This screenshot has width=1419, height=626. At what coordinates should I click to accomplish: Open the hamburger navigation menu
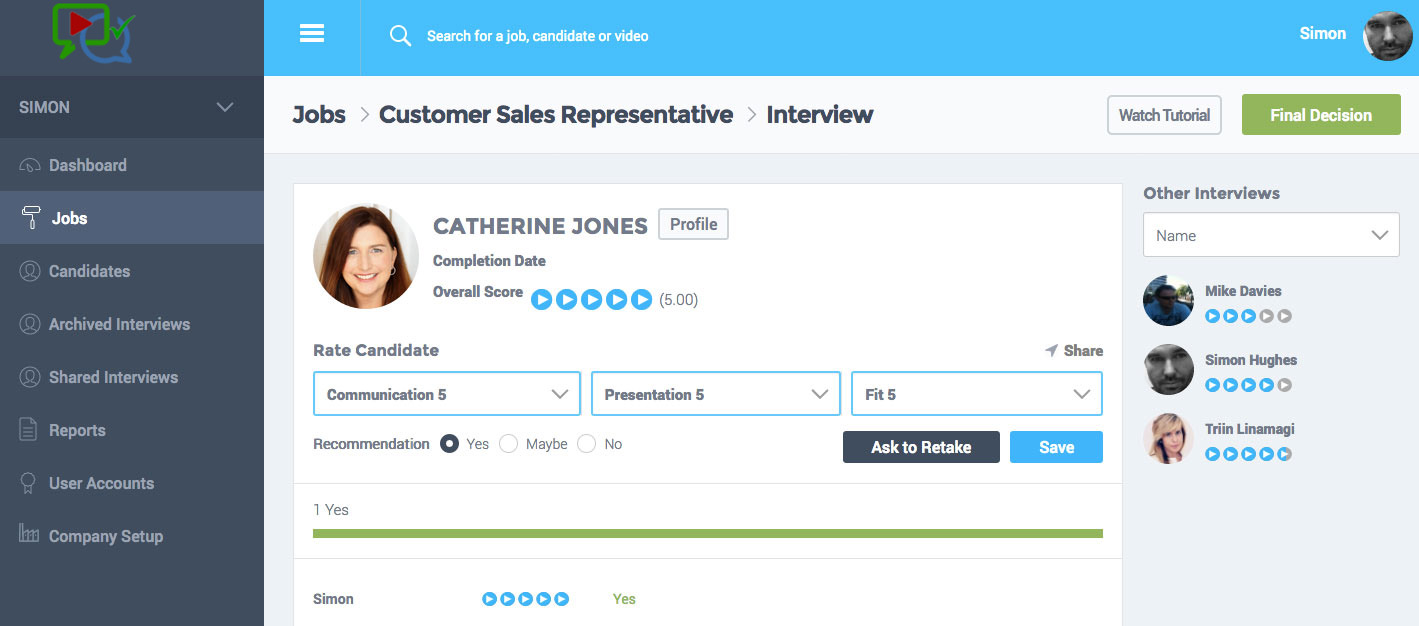tap(311, 33)
